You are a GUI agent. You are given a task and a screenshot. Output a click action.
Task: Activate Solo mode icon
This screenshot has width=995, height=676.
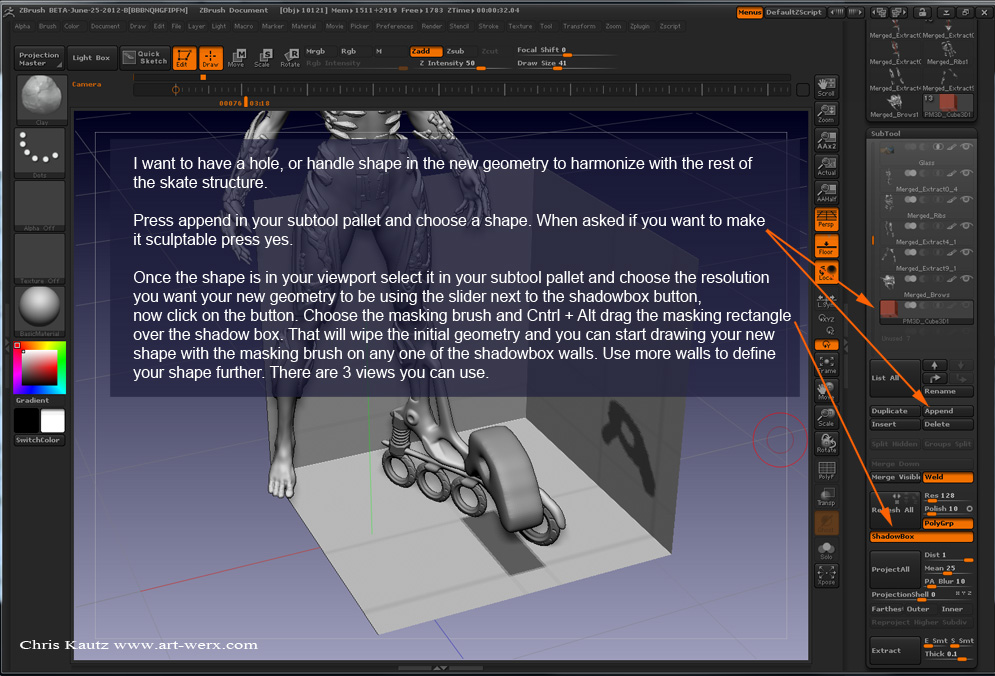point(826,550)
